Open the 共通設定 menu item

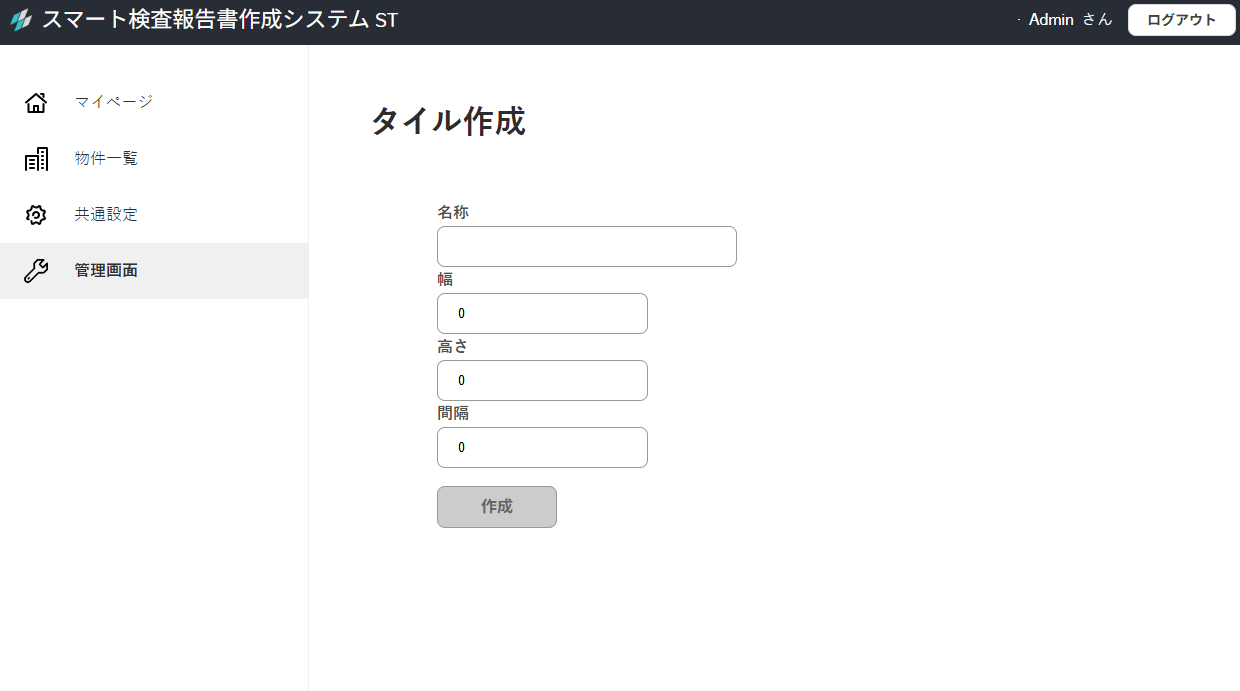coord(106,215)
